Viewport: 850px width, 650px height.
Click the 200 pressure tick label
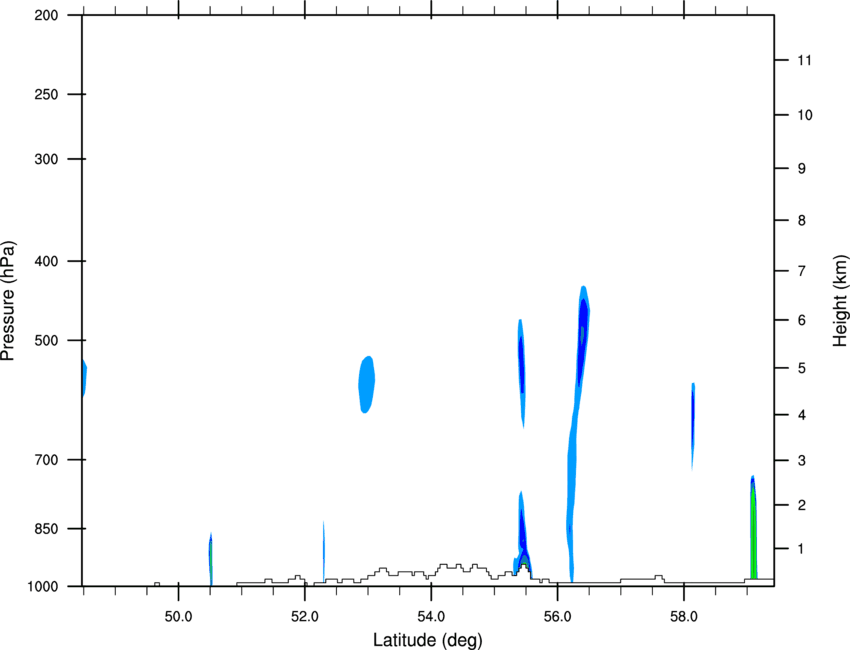pos(46,16)
